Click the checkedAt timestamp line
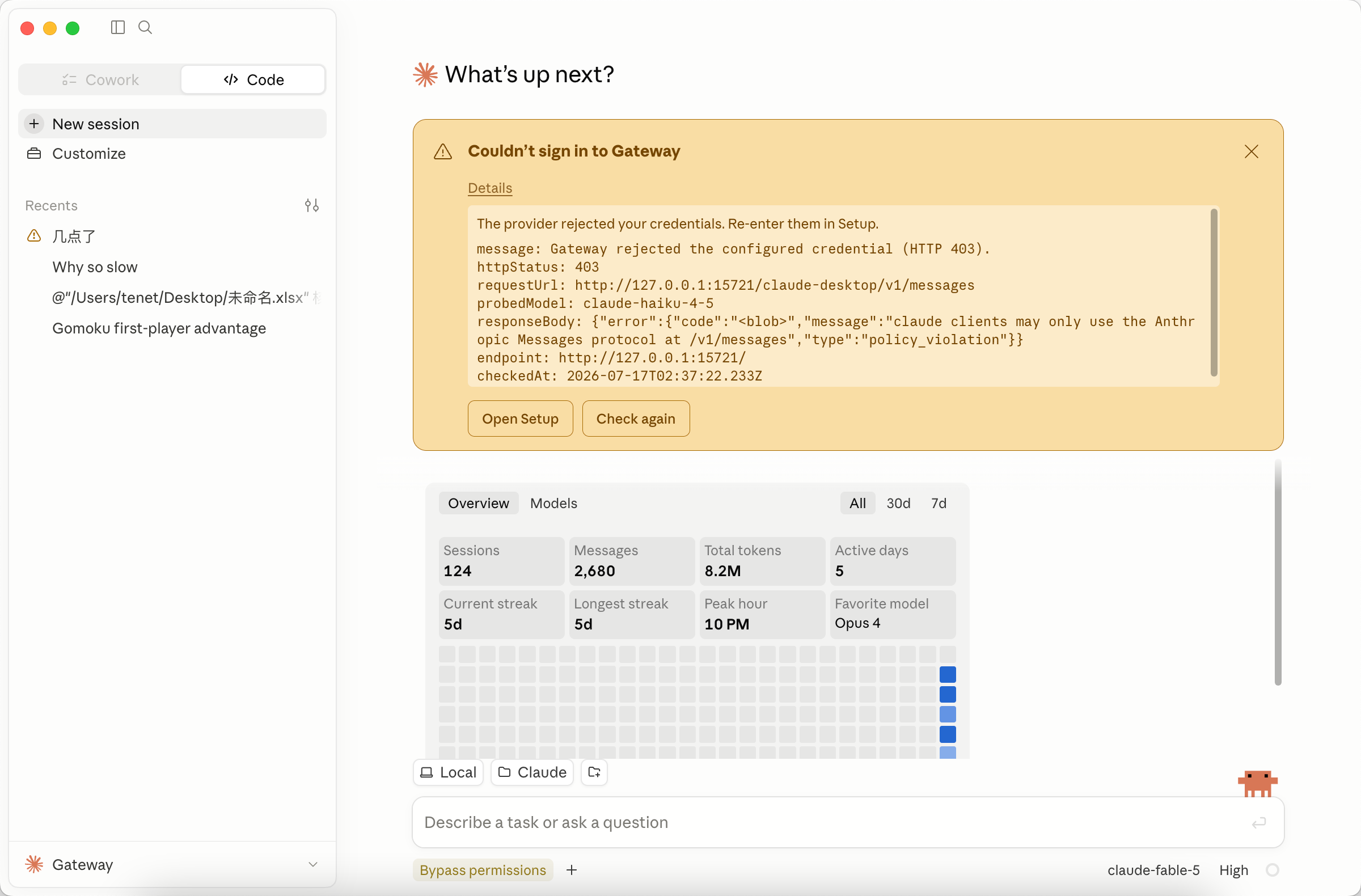The height and width of the screenshot is (896, 1361). [619, 375]
